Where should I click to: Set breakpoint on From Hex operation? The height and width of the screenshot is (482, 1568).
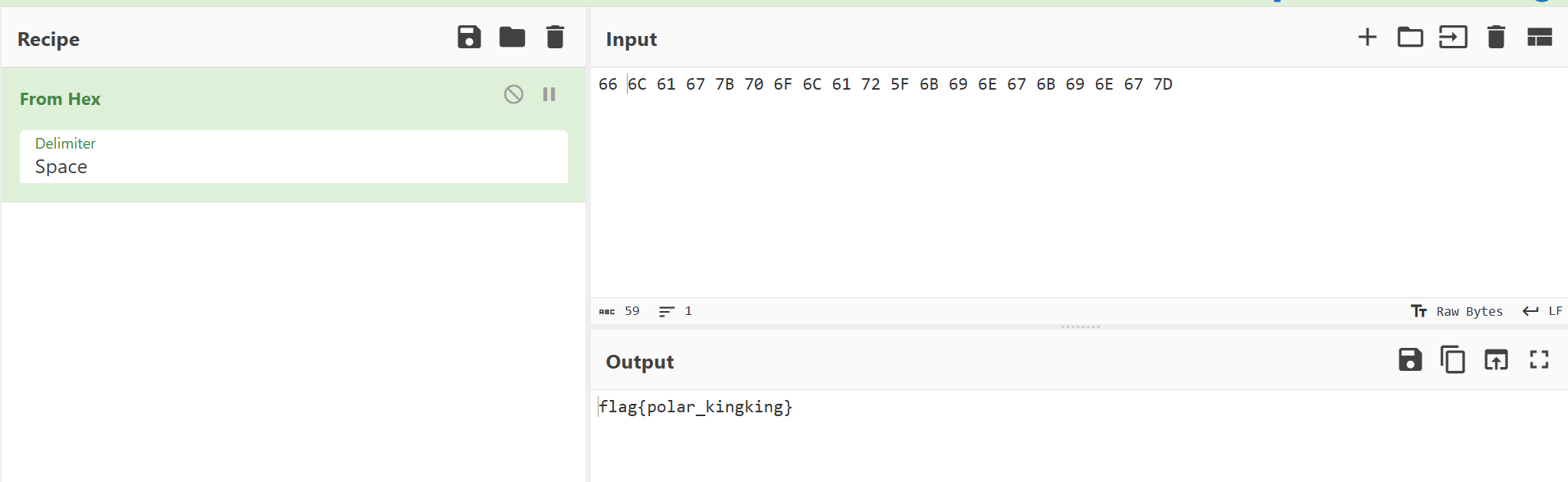pyautogui.click(x=549, y=94)
